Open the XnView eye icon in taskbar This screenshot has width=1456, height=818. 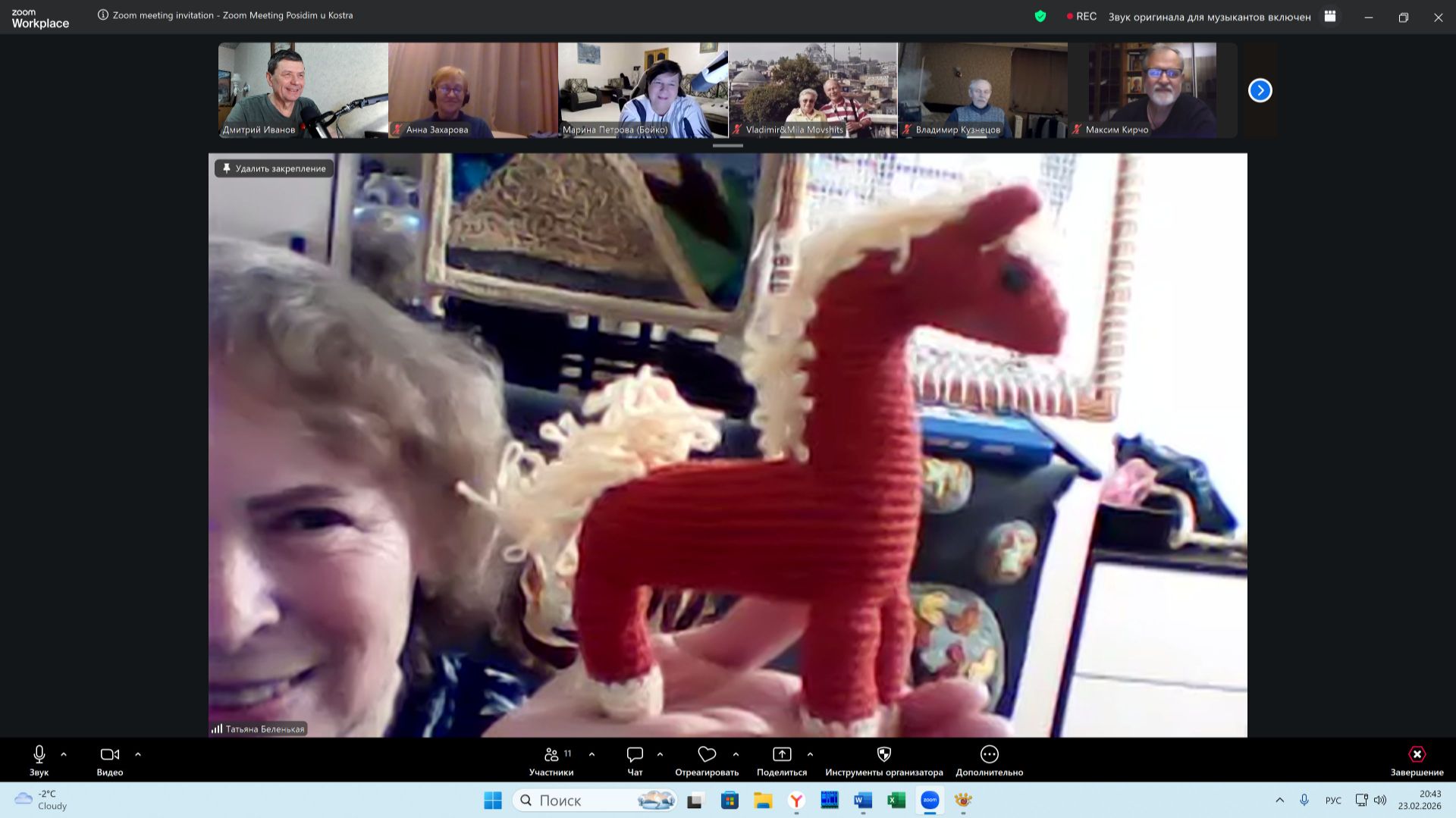(x=963, y=801)
